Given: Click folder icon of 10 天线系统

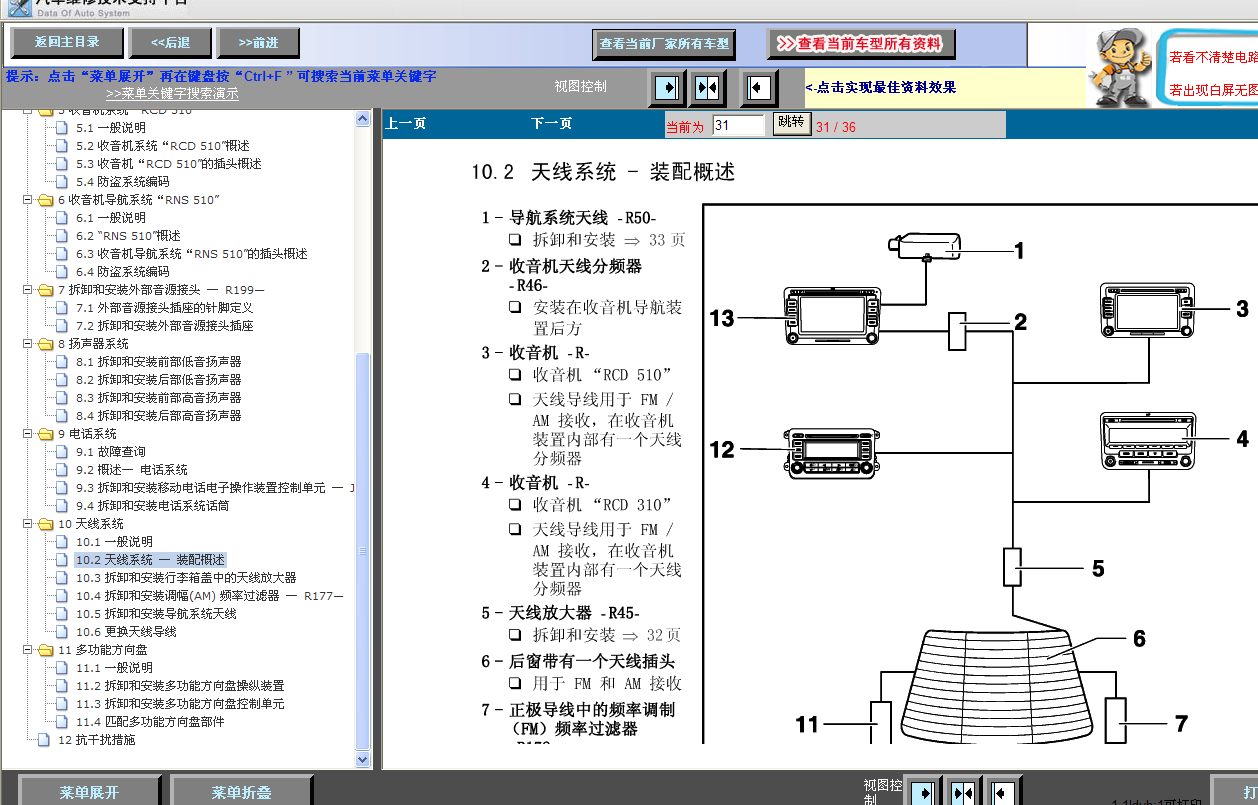Looking at the screenshot, I should pyautogui.click(x=45, y=524).
